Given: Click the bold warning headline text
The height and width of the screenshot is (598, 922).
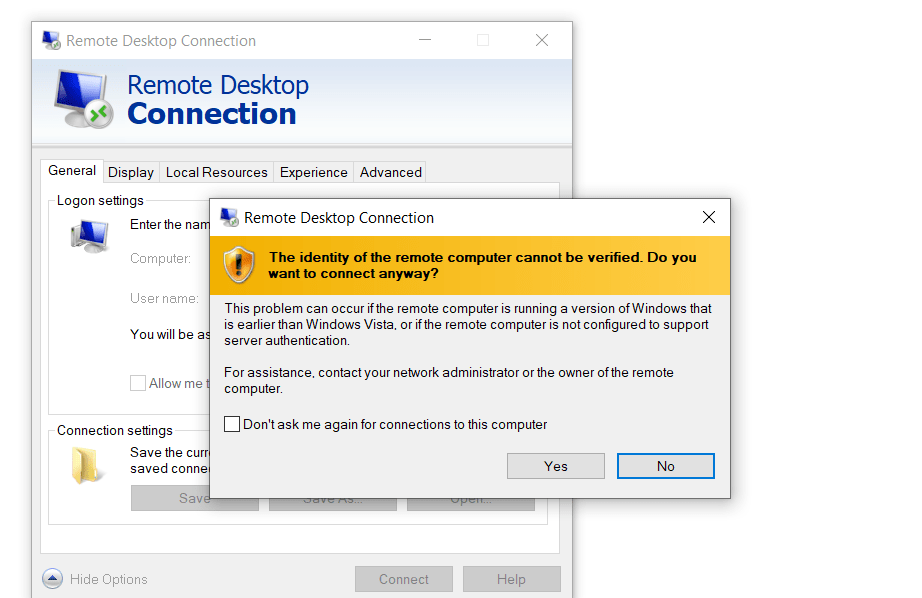Looking at the screenshot, I should [482, 265].
